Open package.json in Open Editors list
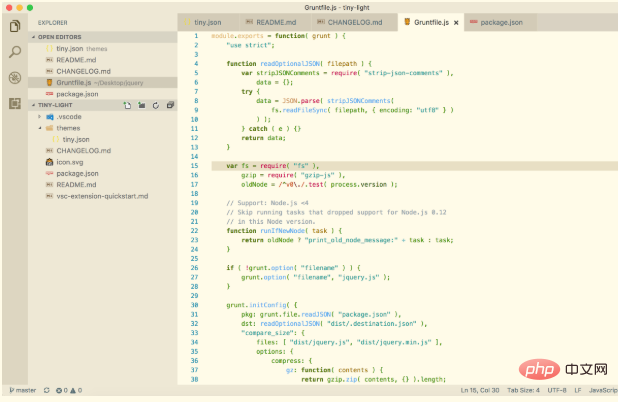The width and height of the screenshot is (618, 402). coord(102,94)
